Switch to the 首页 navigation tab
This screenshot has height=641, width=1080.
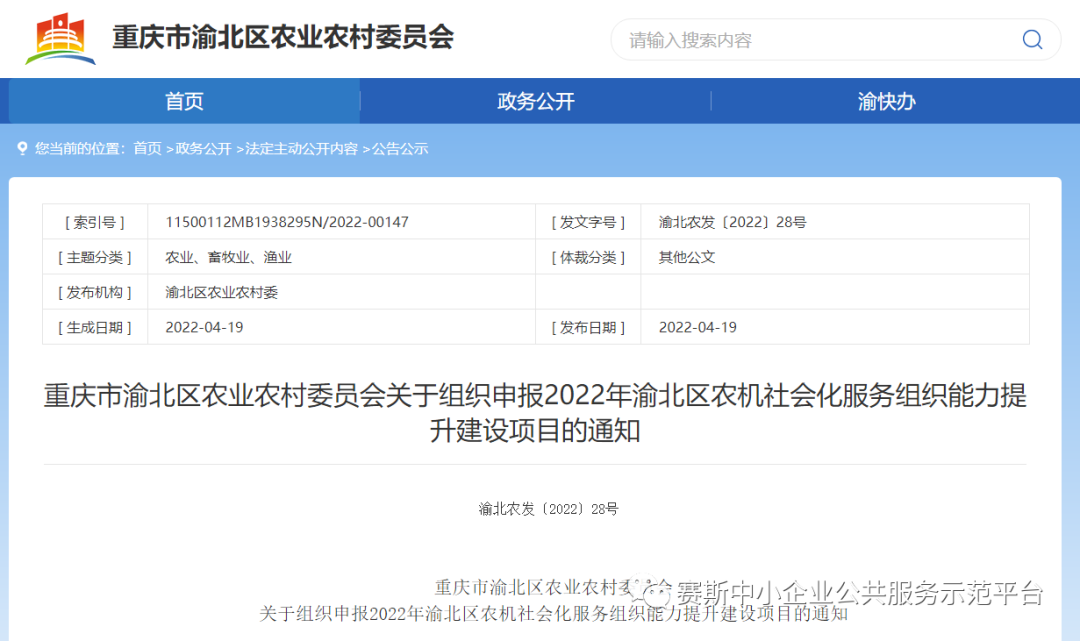(183, 101)
